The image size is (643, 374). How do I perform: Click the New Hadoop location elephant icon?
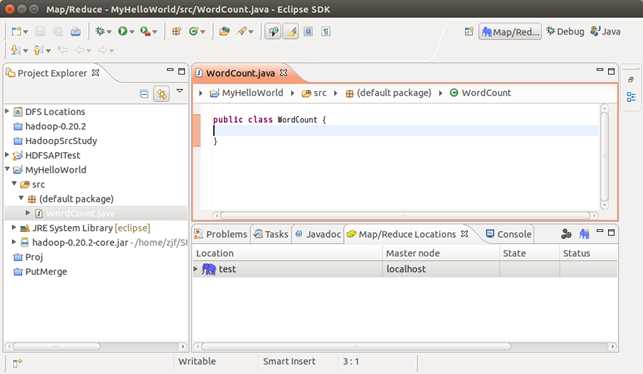point(584,234)
